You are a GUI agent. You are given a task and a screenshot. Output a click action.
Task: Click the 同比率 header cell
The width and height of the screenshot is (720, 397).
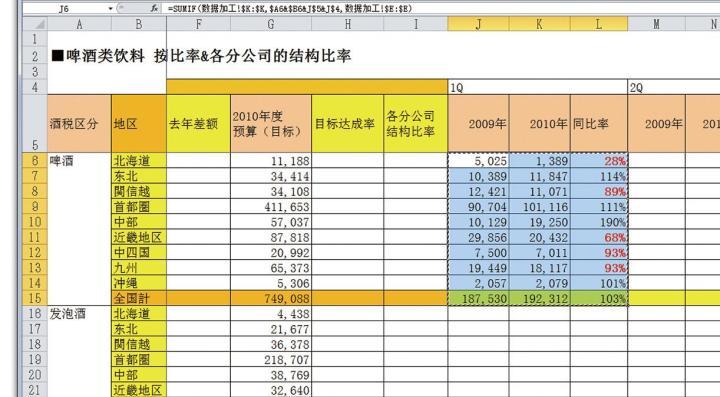pyautogui.click(x=599, y=124)
